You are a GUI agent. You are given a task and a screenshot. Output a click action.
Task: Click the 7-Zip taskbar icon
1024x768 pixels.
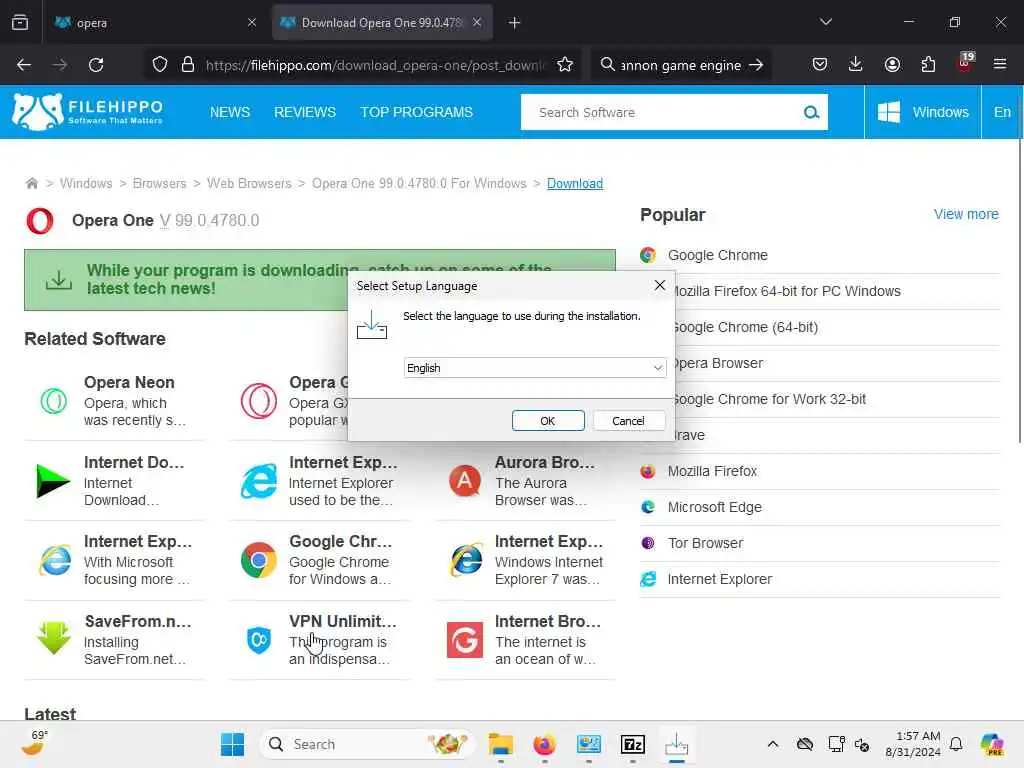[x=632, y=744]
